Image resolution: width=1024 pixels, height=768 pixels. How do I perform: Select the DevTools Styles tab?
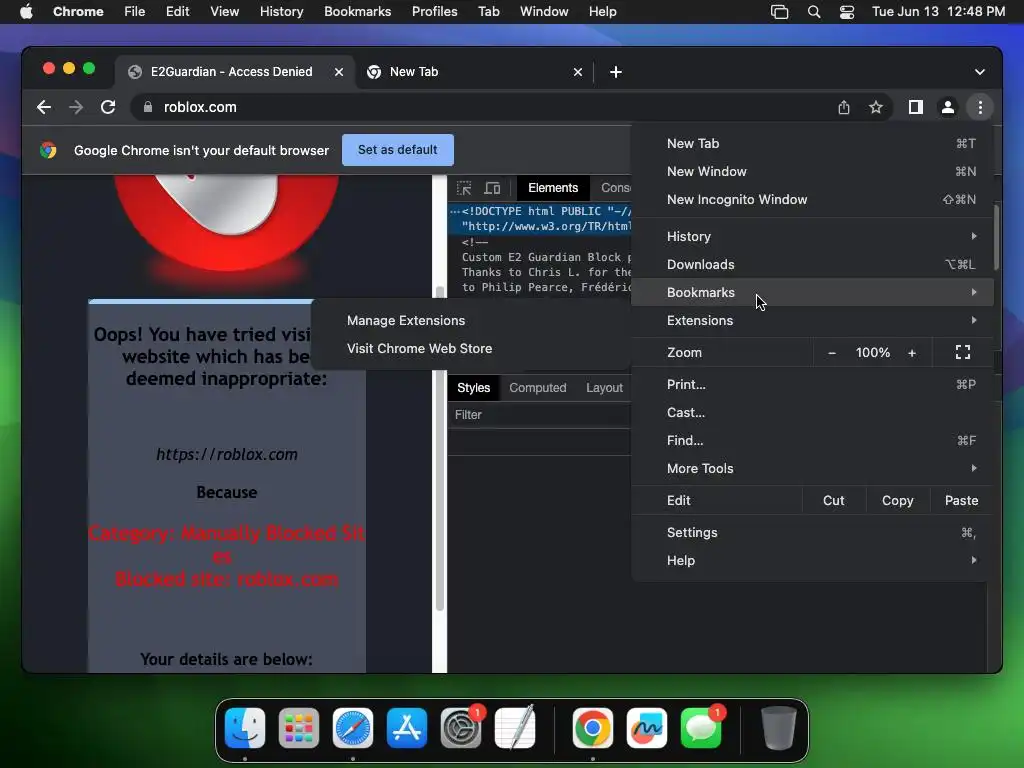(x=473, y=388)
